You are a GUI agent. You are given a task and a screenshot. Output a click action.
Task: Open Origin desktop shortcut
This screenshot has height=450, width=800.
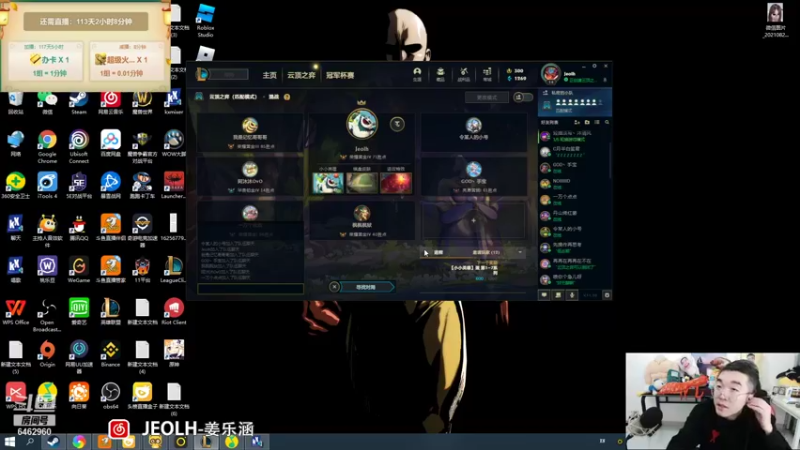(x=47, y=354)
